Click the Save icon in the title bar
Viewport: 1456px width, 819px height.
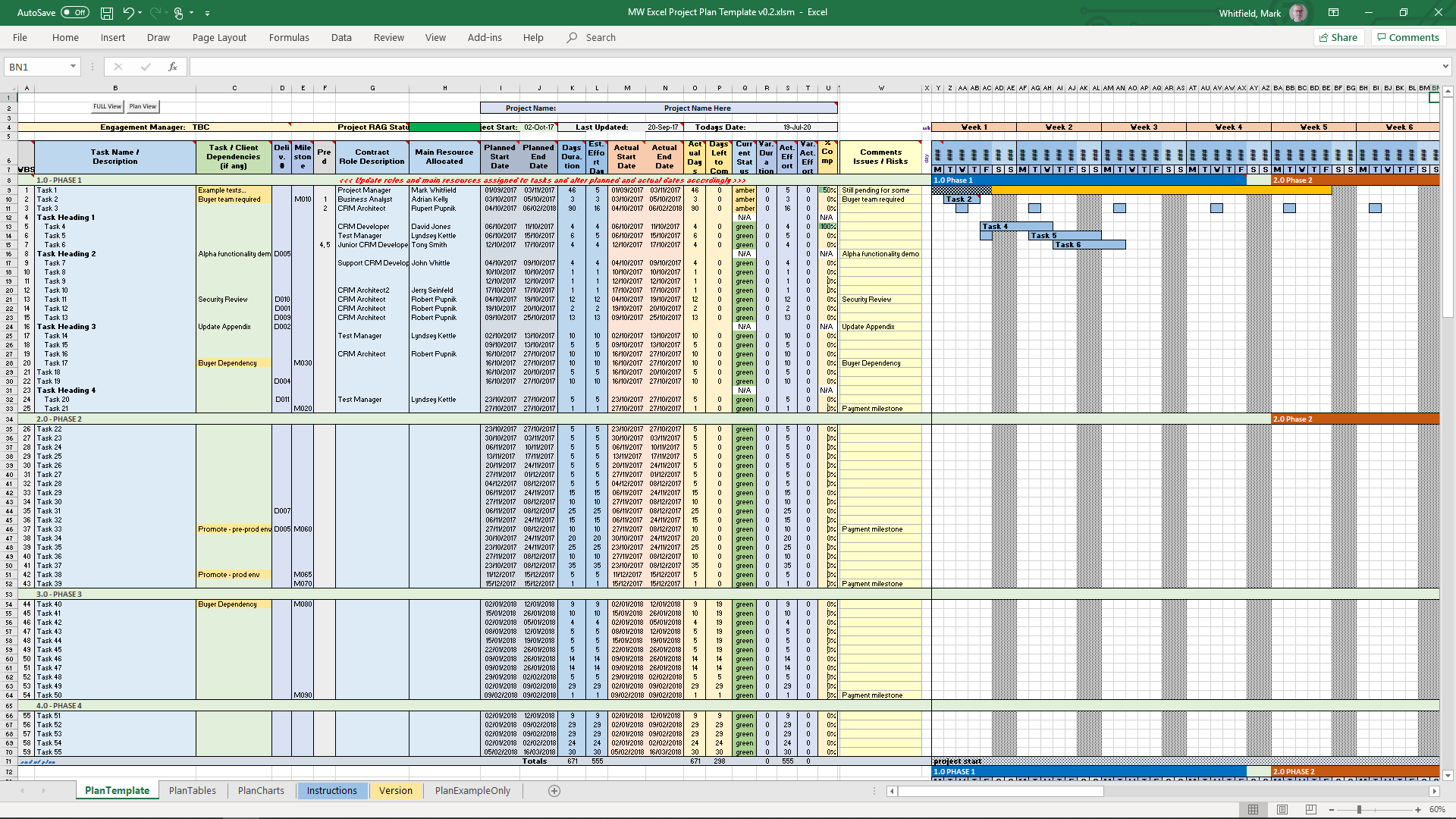click(x=107, y=13)
